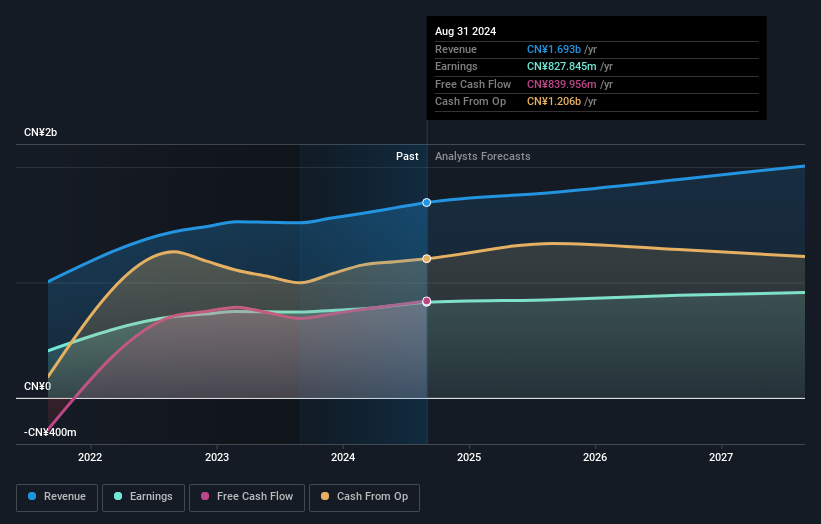The image size is (821, 524).
Task: Click the -CN¥400m y-axis label
Action: [x=50, y=432]
